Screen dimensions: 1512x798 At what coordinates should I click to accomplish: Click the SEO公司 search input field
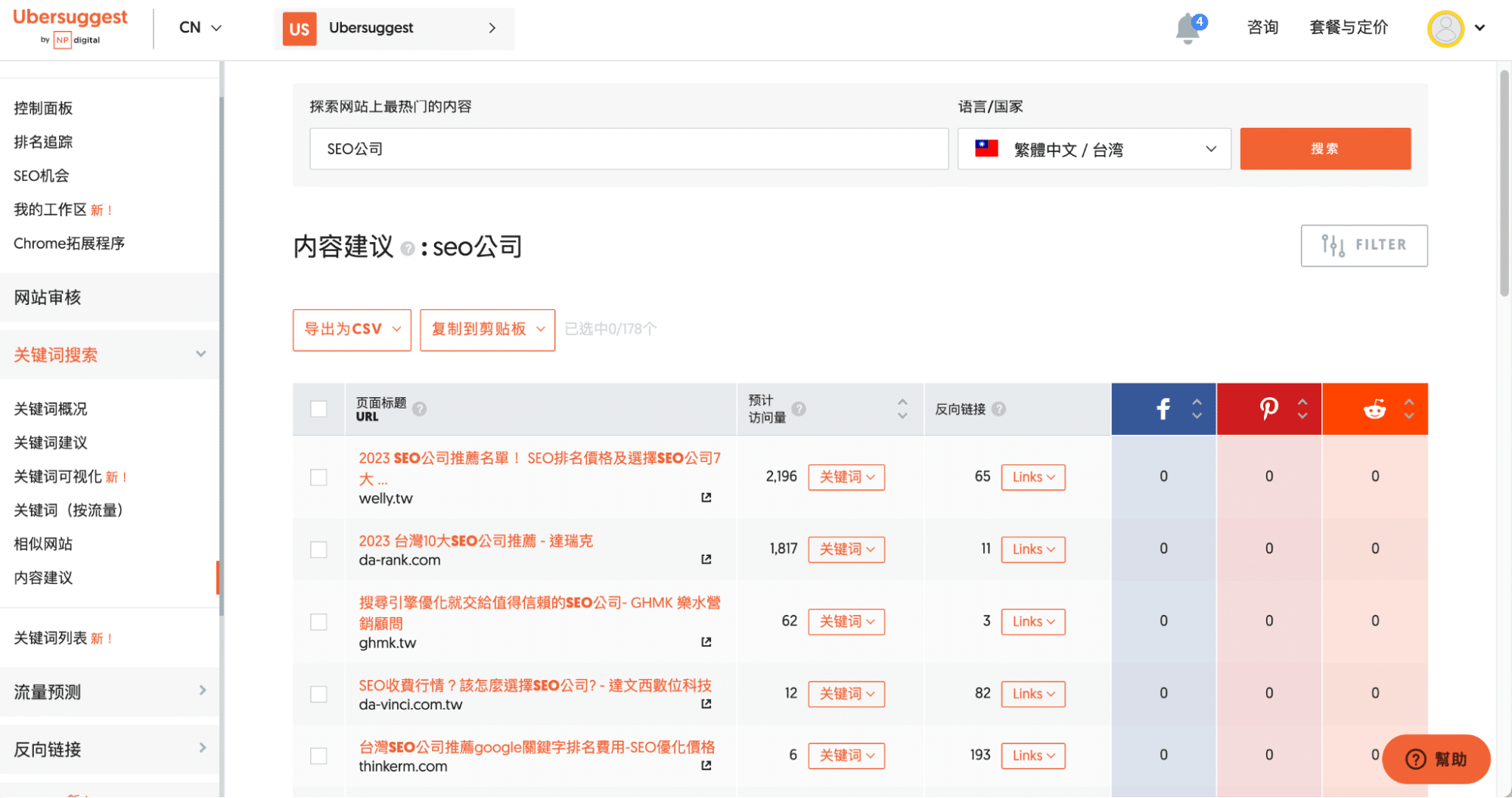click(x=628, y=149)
